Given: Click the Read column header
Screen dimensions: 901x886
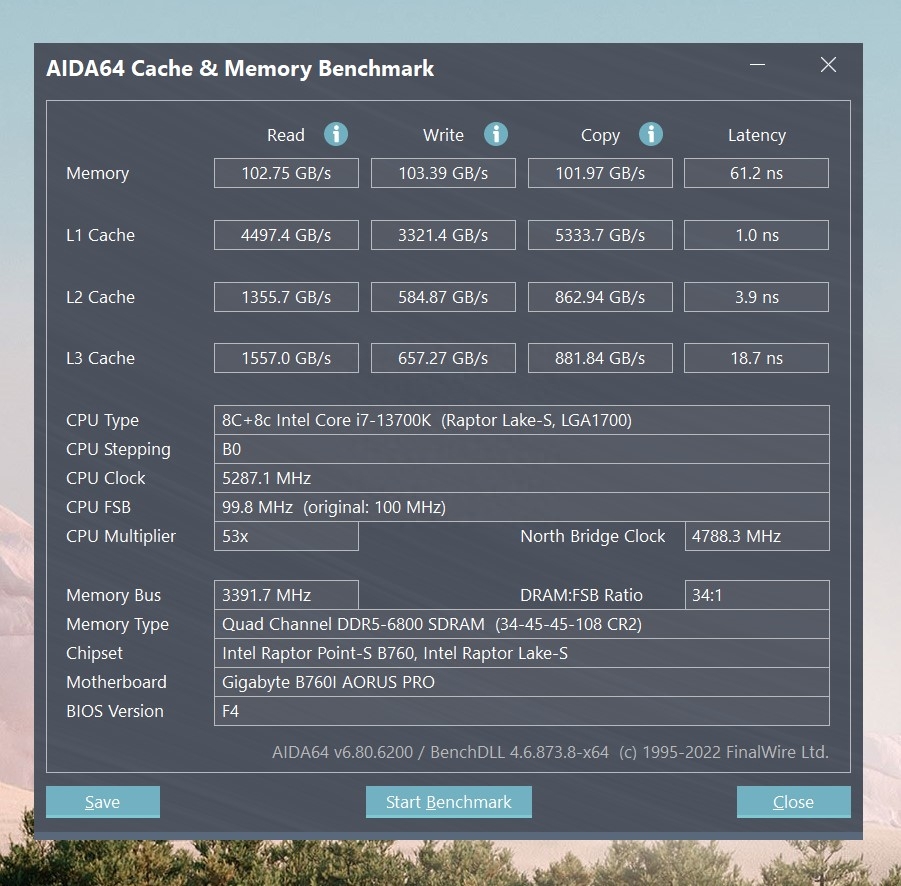Looking at the screenshot, I should pos(286,135).
